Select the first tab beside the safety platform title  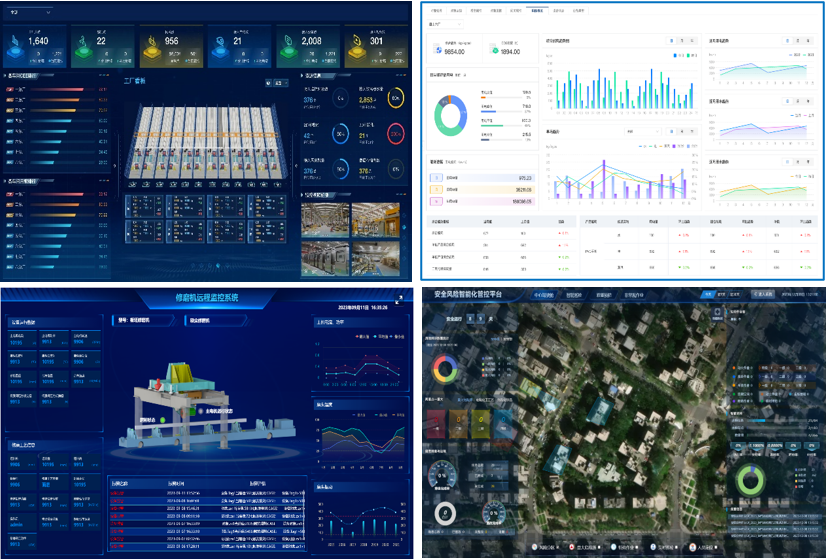point(545,296)
